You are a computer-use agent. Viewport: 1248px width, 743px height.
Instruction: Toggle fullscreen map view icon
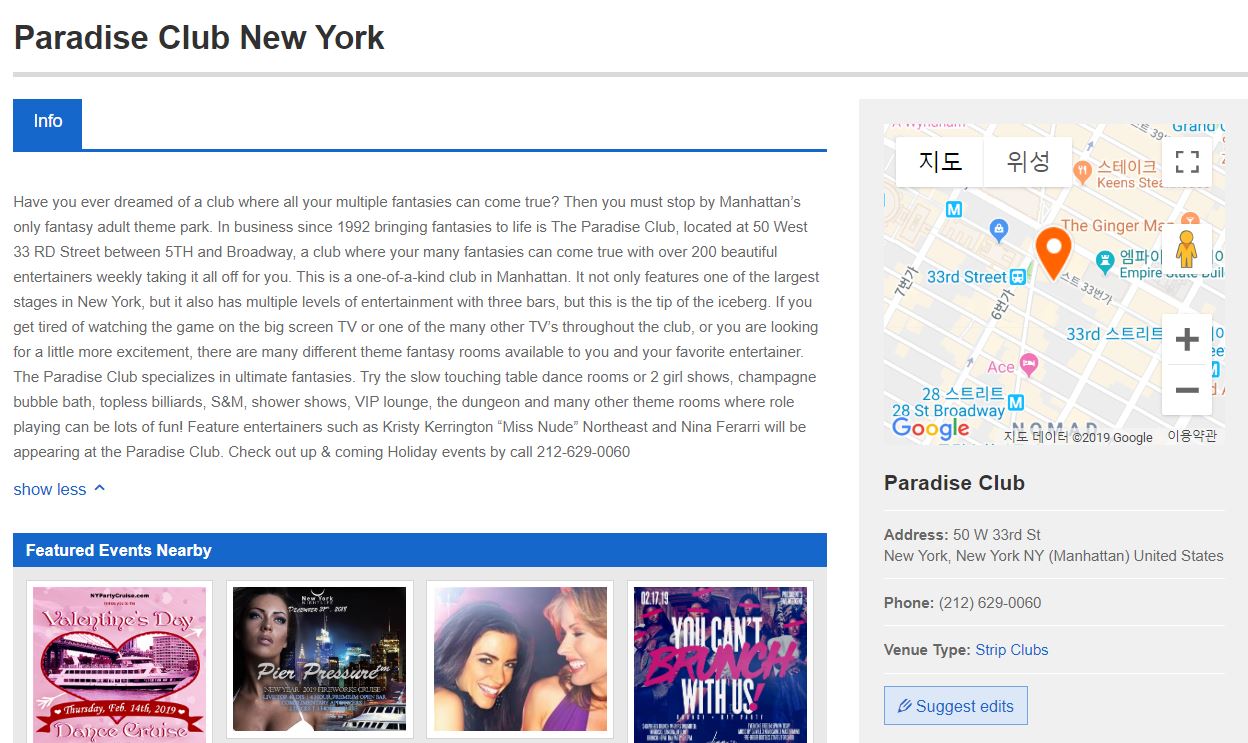[1187, 162]
